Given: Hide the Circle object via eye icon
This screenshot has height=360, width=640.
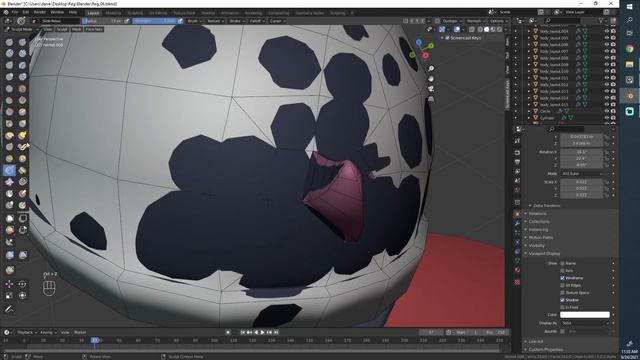Looking at the screenshot, I should pos(607,111).
